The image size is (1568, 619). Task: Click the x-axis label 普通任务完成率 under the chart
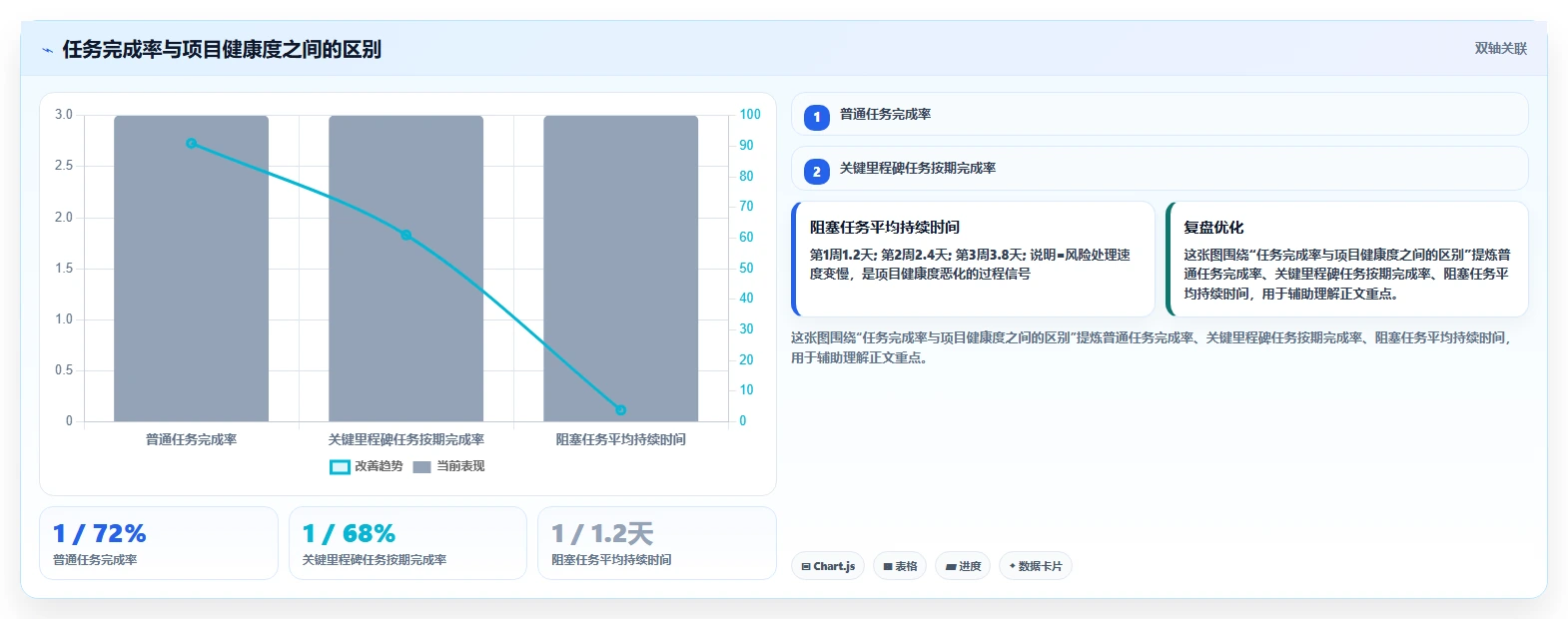[x=192, y=439]
